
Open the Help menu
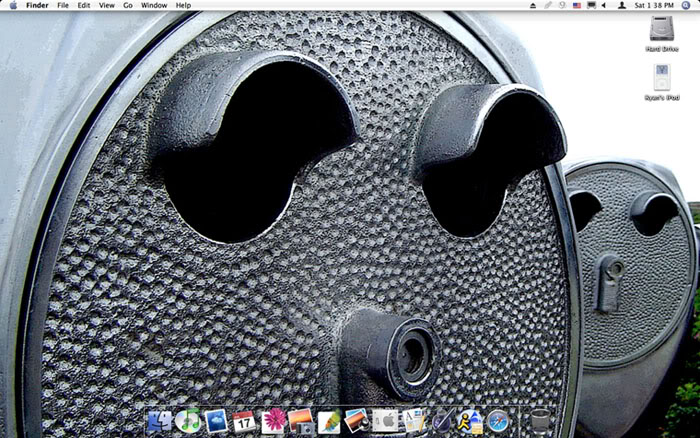pos(183,5)
